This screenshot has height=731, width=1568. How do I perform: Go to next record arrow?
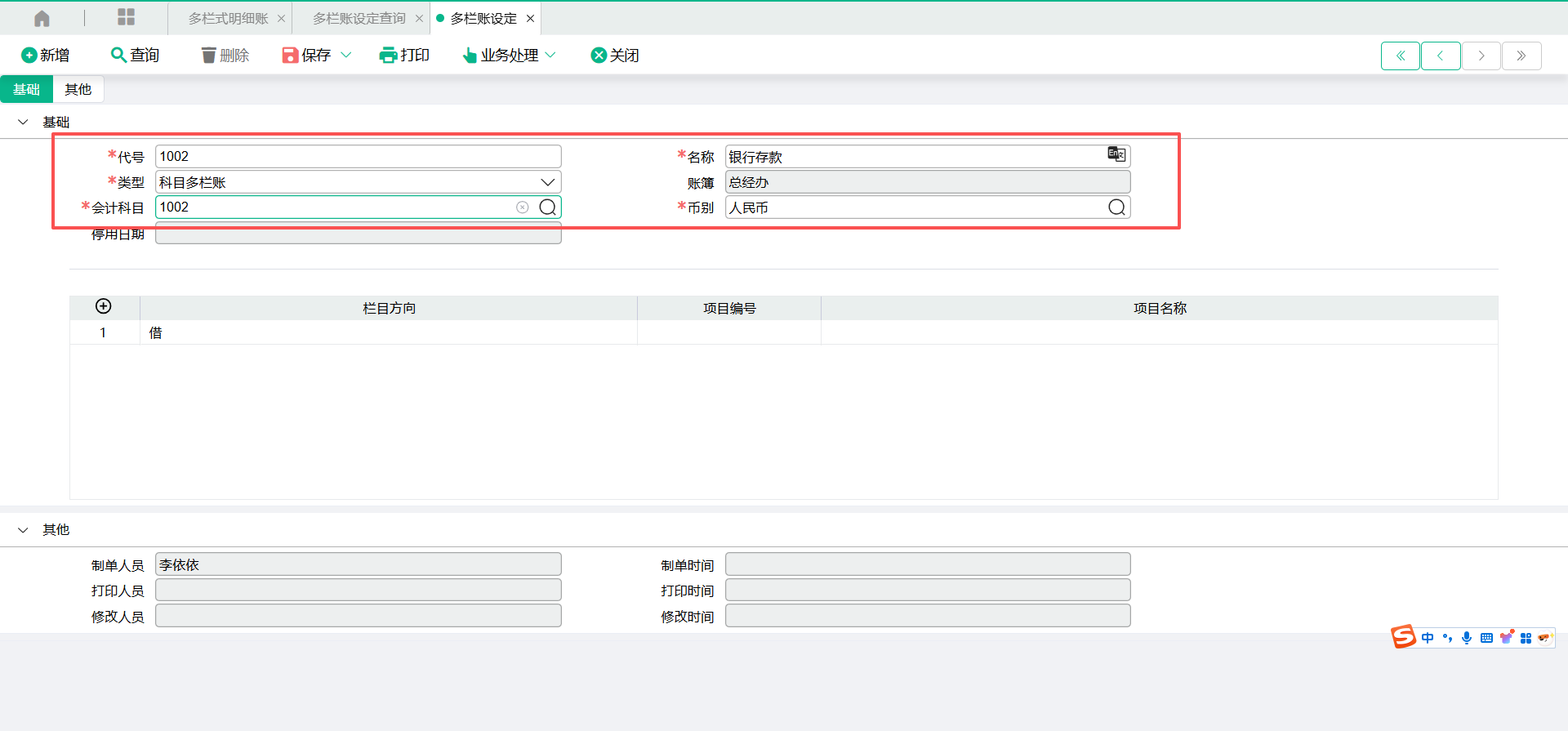tap(1481, 56)
